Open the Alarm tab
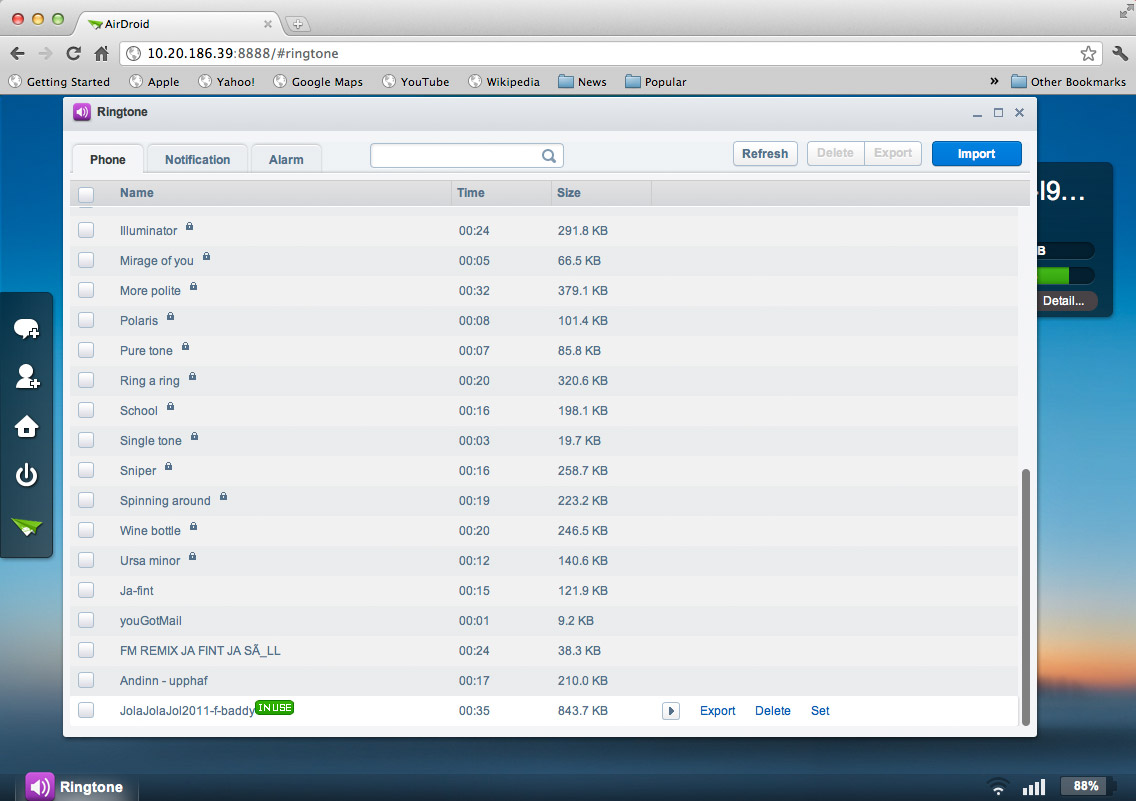Screen dimensions: 1136x801 [286, 158]
